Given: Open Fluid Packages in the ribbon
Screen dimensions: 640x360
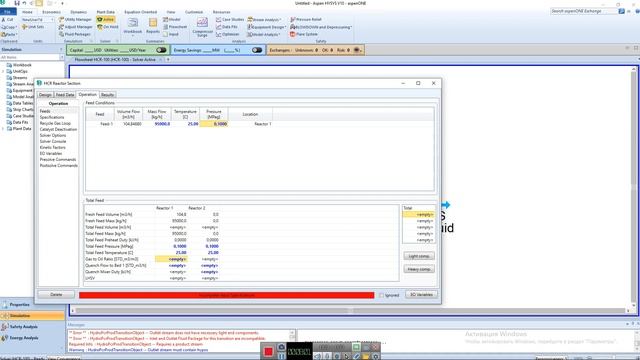Looking at the screenshot, I should pos(75,34).
